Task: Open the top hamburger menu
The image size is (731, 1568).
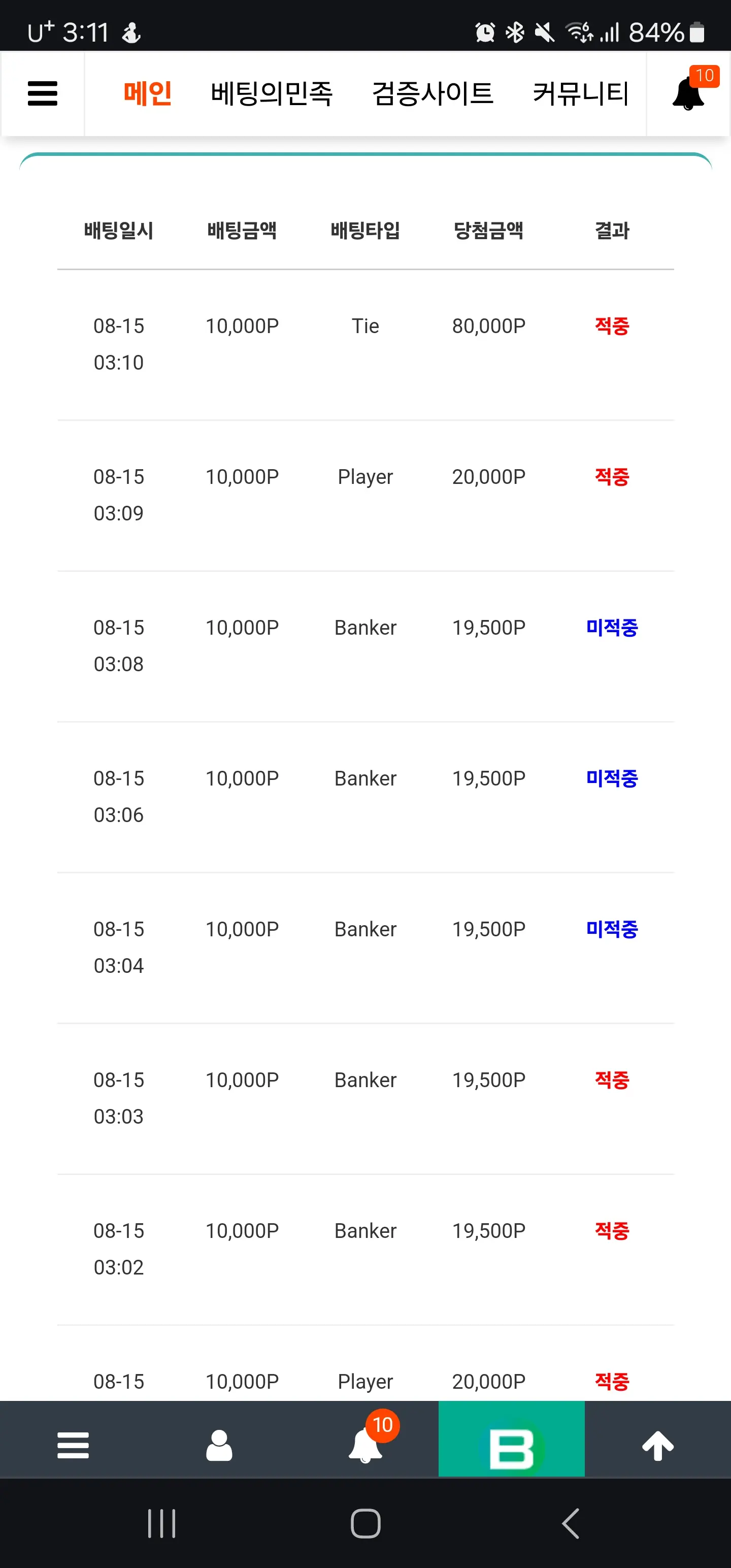Action: [43, 94]
